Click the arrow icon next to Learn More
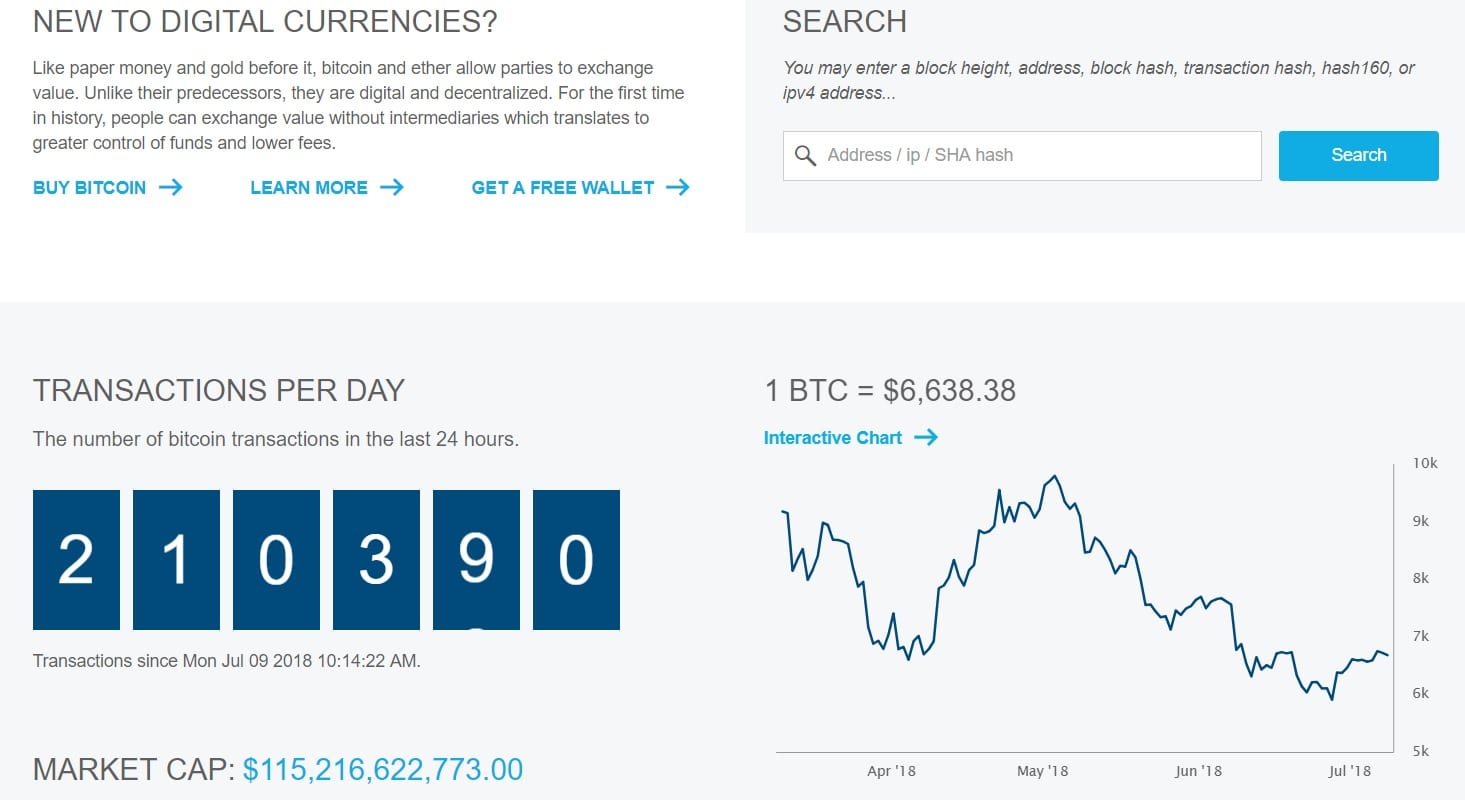 (x=392, y=187)
